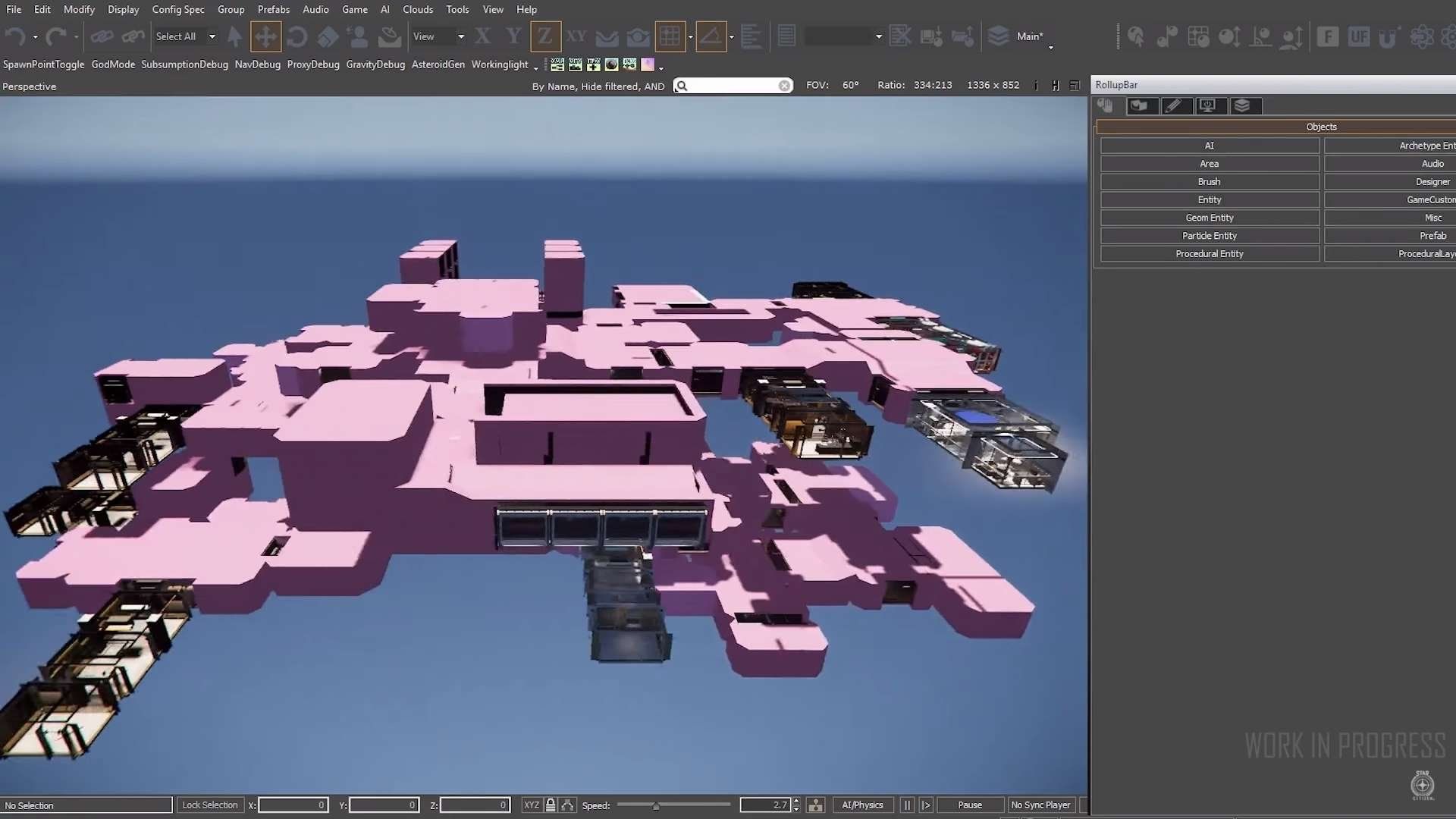Click the Geom Entity button

click(1209, 218)
